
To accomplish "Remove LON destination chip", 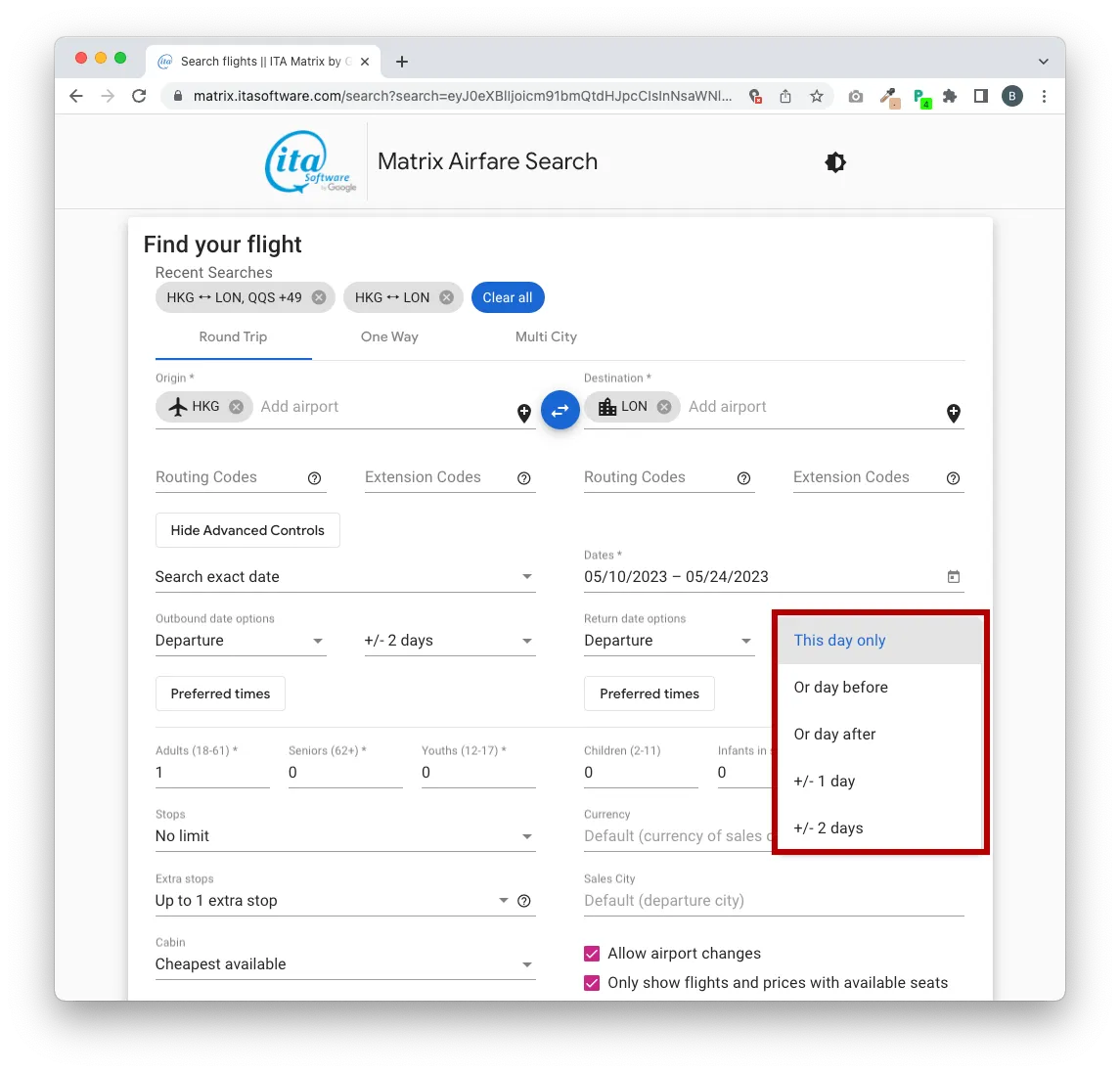I will click(664, 407).
